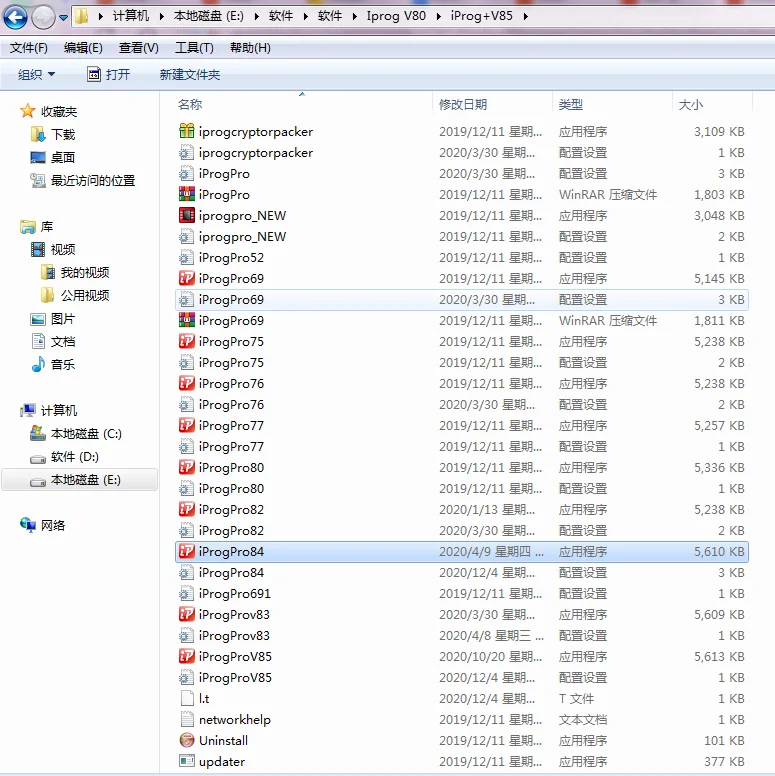
Task: Click the iProgPro69 WinRAR archive icon
Action: (187, 320)
